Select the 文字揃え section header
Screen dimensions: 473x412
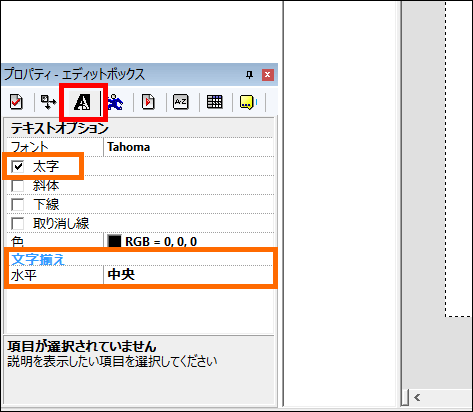point(38,259)
